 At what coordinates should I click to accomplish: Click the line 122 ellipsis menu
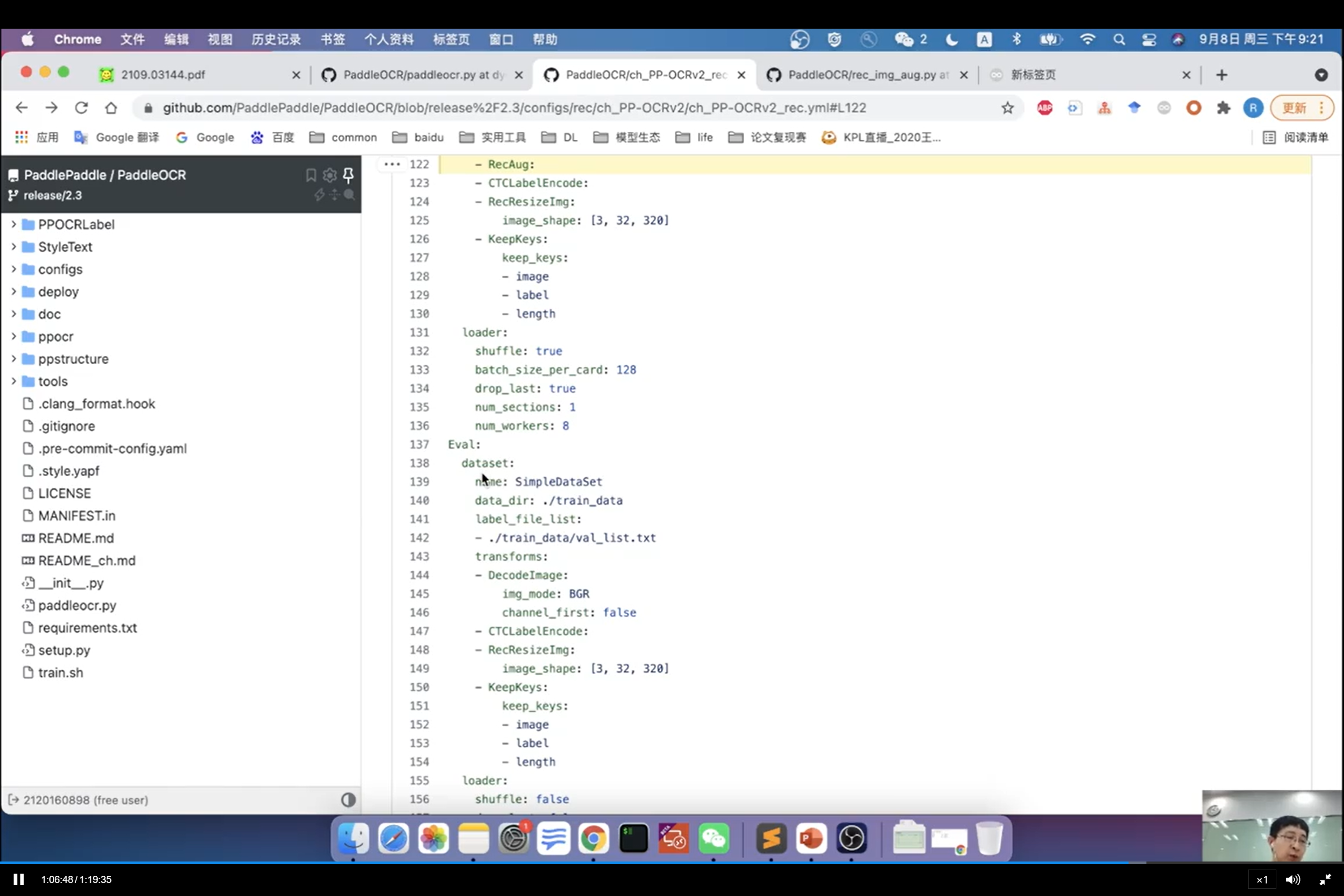tap(392, 164)
